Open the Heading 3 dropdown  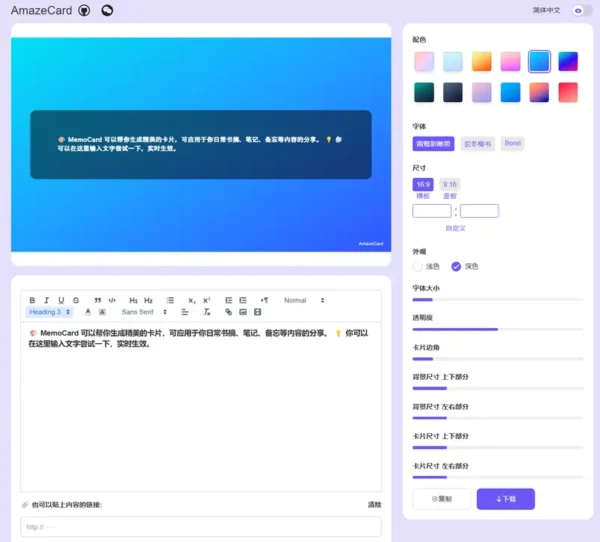click(x=49, y=312)
